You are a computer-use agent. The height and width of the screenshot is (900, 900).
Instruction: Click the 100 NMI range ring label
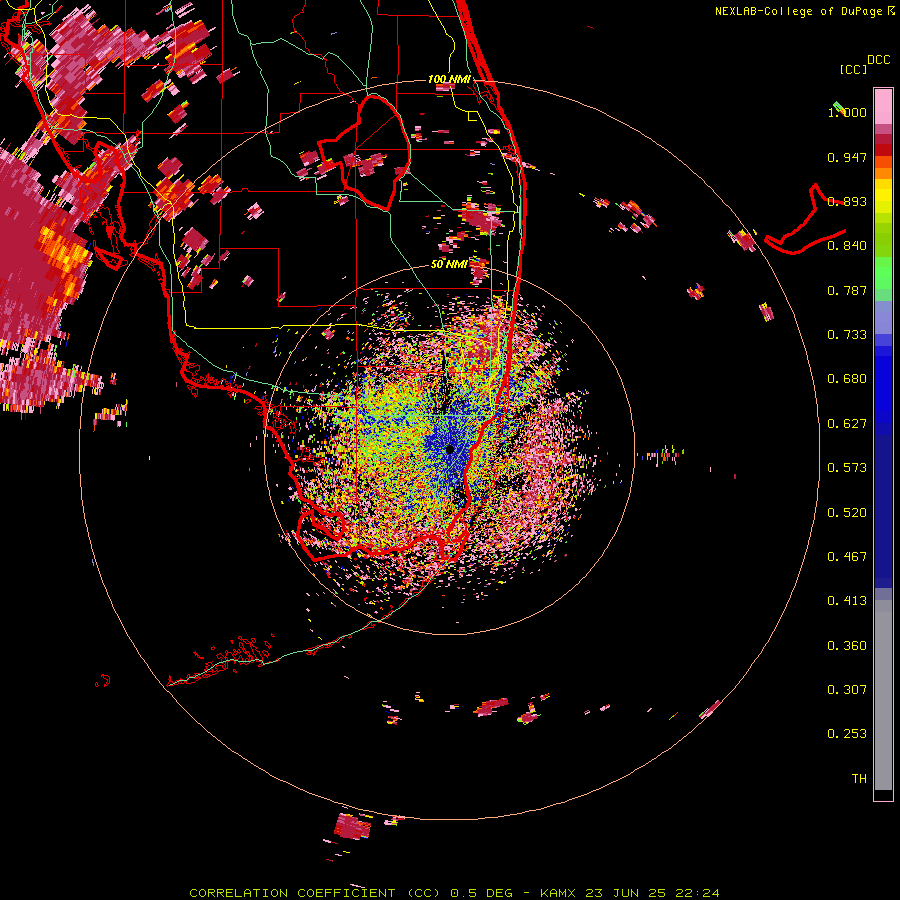point(449,79)
